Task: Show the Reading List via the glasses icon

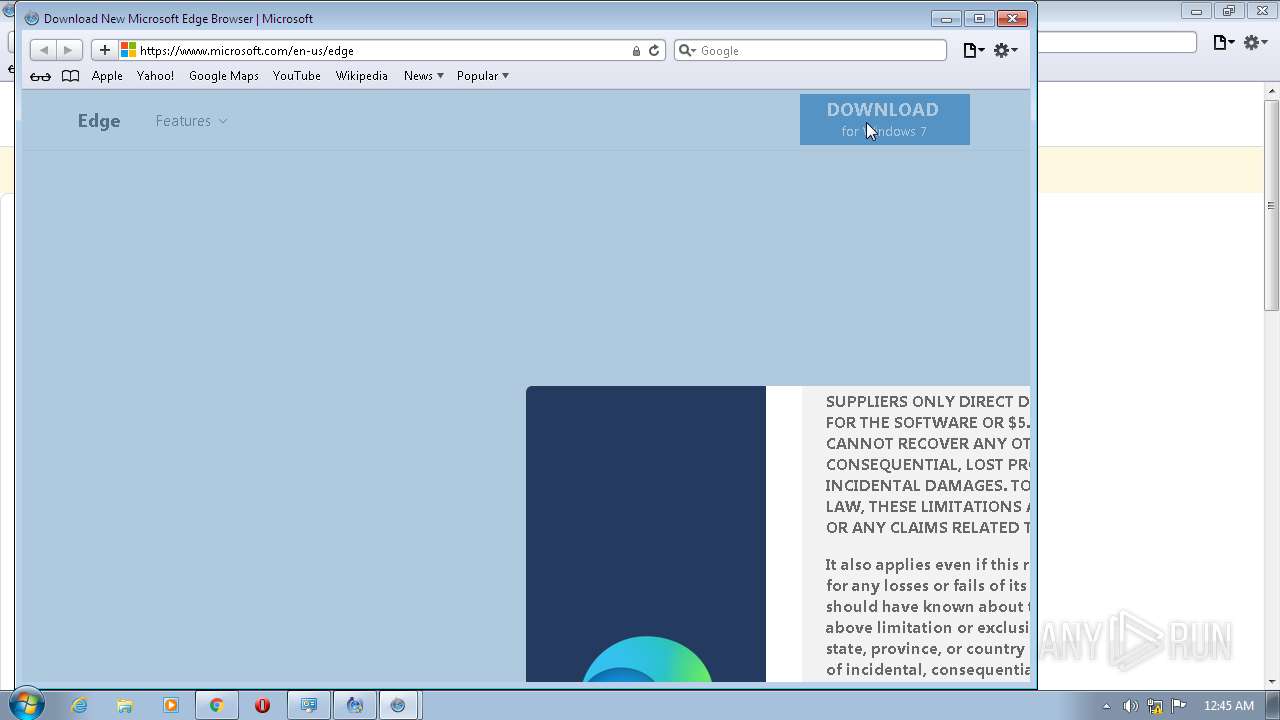Action: pos(40,76)
